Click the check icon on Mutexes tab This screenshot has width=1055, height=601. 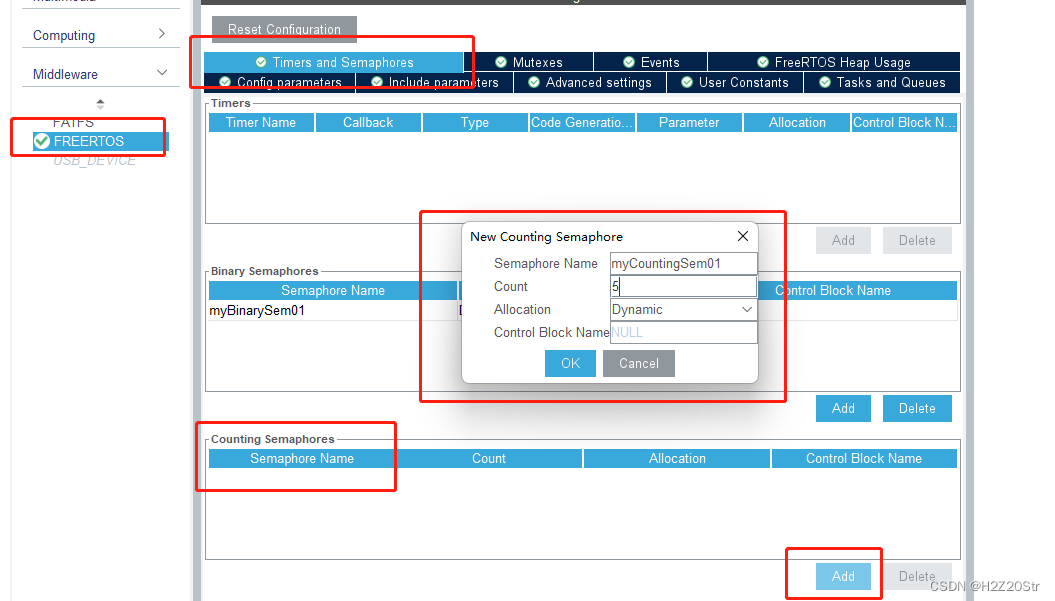click(501, 62)
